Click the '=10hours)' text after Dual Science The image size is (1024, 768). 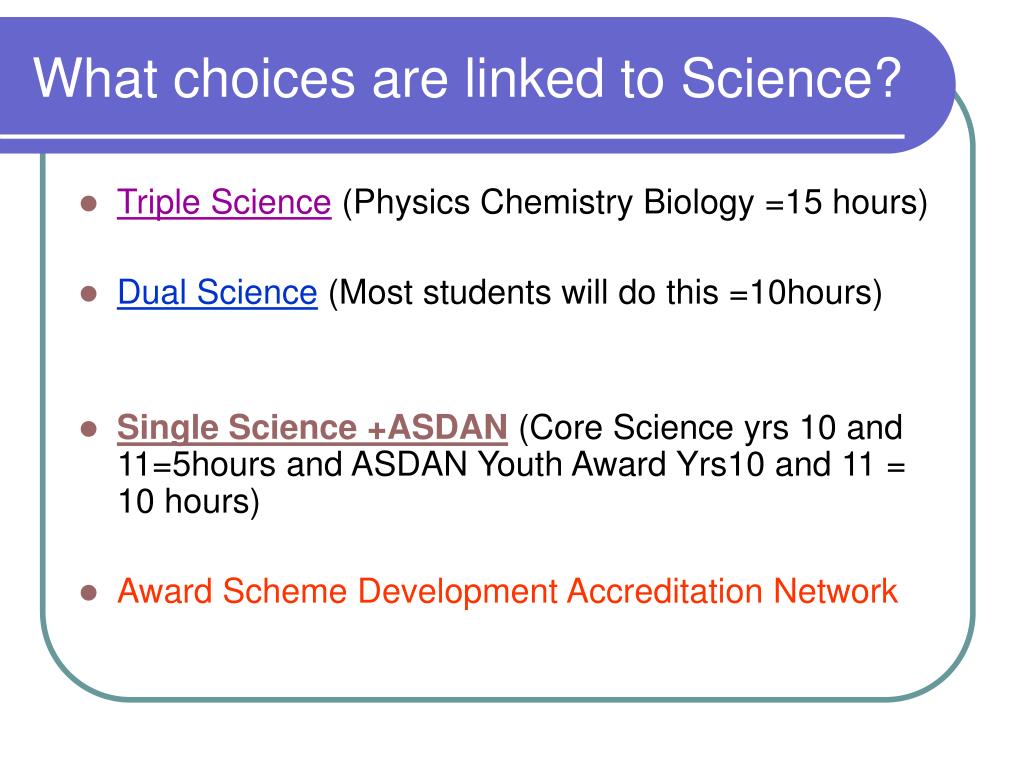(806, 292)
